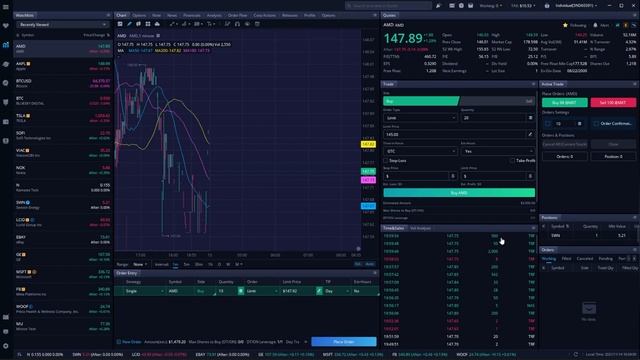Select the 5m interval below chart
Viewport: 640px width, 360px height.
186,264
